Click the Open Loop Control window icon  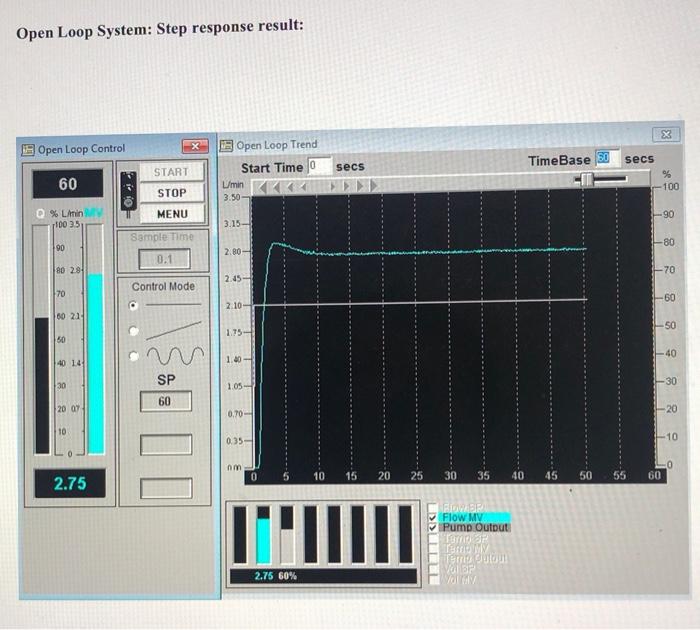(28, 150)
